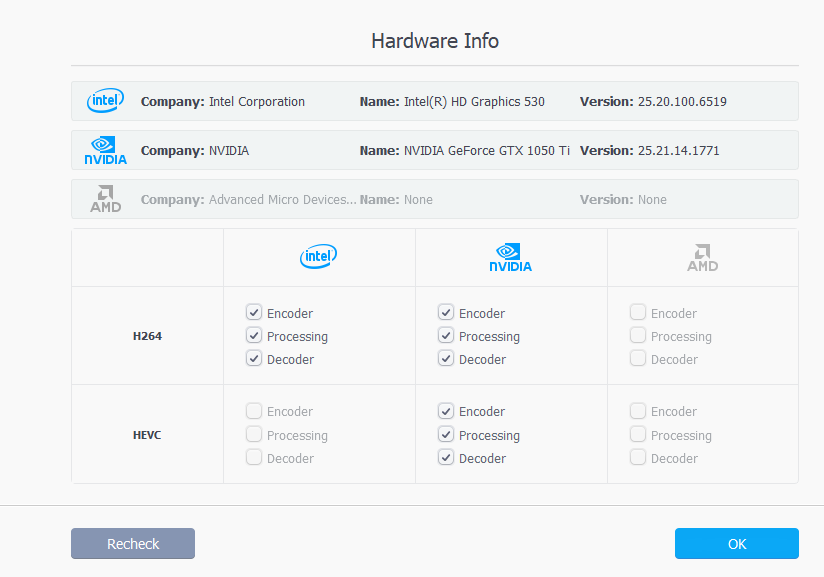Click the Intel logo in the table header
The width and height of the screenshot is (824, 577).
click(318, 256)
